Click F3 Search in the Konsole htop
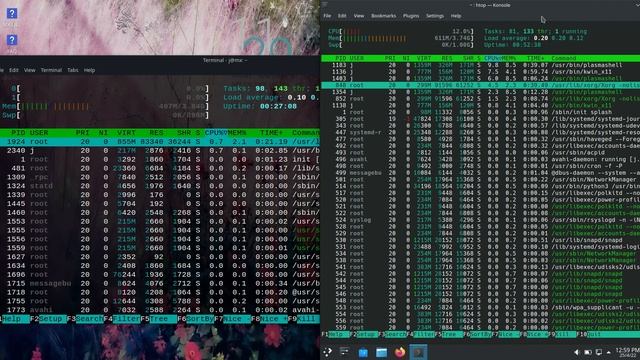The image size is (640, 360). (391, 334)
